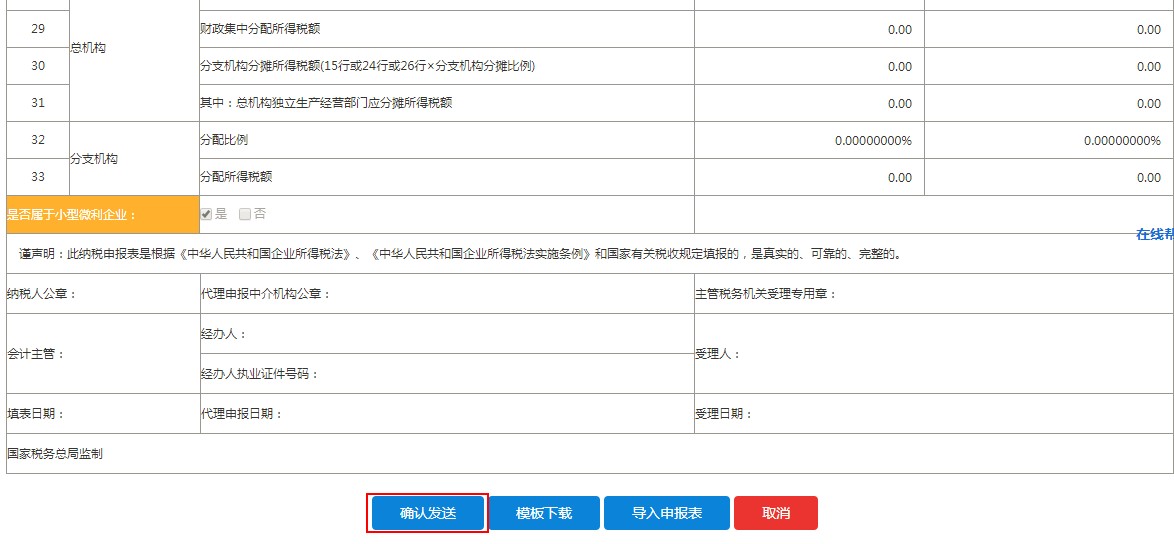The height and width of the screenshot is (544, 1174).
Task: Click row 30 rightmost 0.00 amount field
Action: coord(1048,67)
